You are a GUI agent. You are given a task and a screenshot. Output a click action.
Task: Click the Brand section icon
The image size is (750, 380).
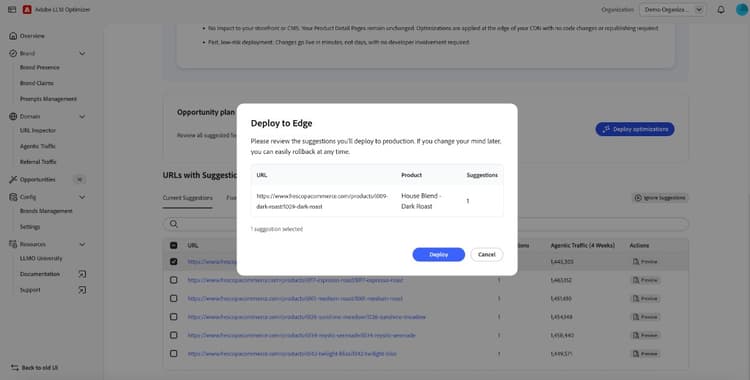point(13,53)
